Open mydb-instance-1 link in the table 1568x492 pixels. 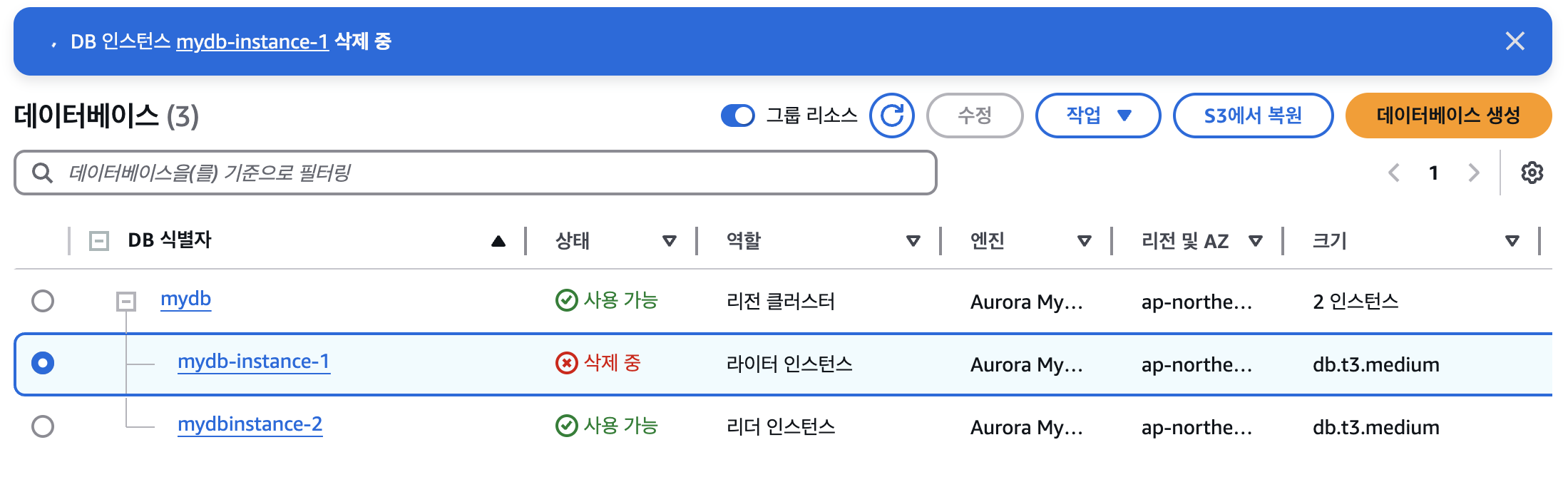tap(254, 362)
